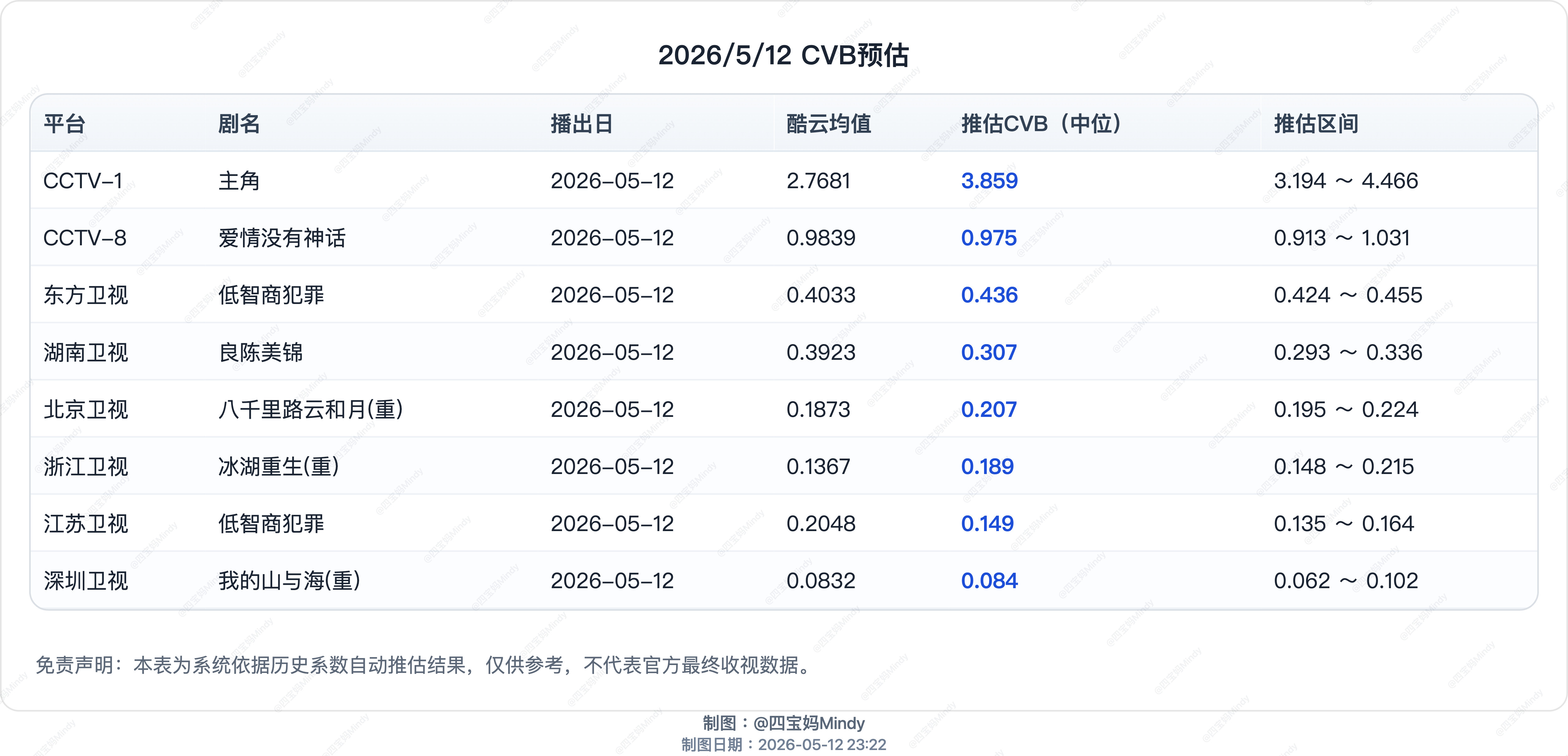Click the broadcast date in the CCTV-1 row
This screenshot has width=1568, height=756.
pyautogui.click(x=612, y=181)
